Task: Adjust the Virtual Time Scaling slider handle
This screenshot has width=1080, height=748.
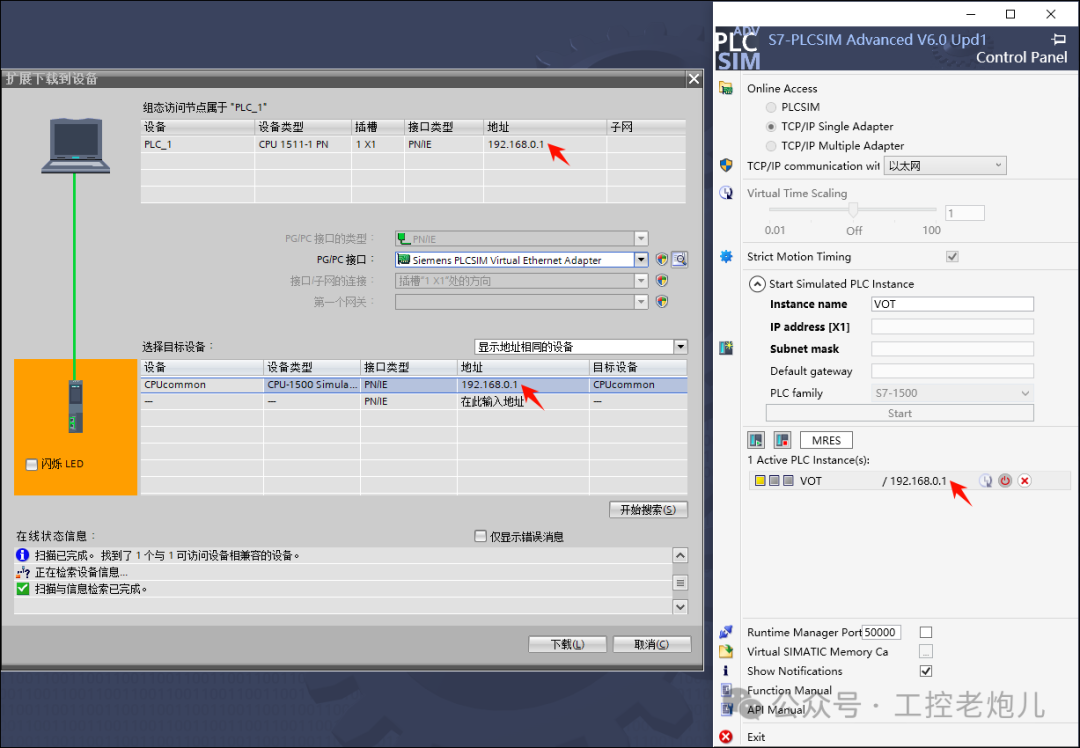Action: coord(853,209)
